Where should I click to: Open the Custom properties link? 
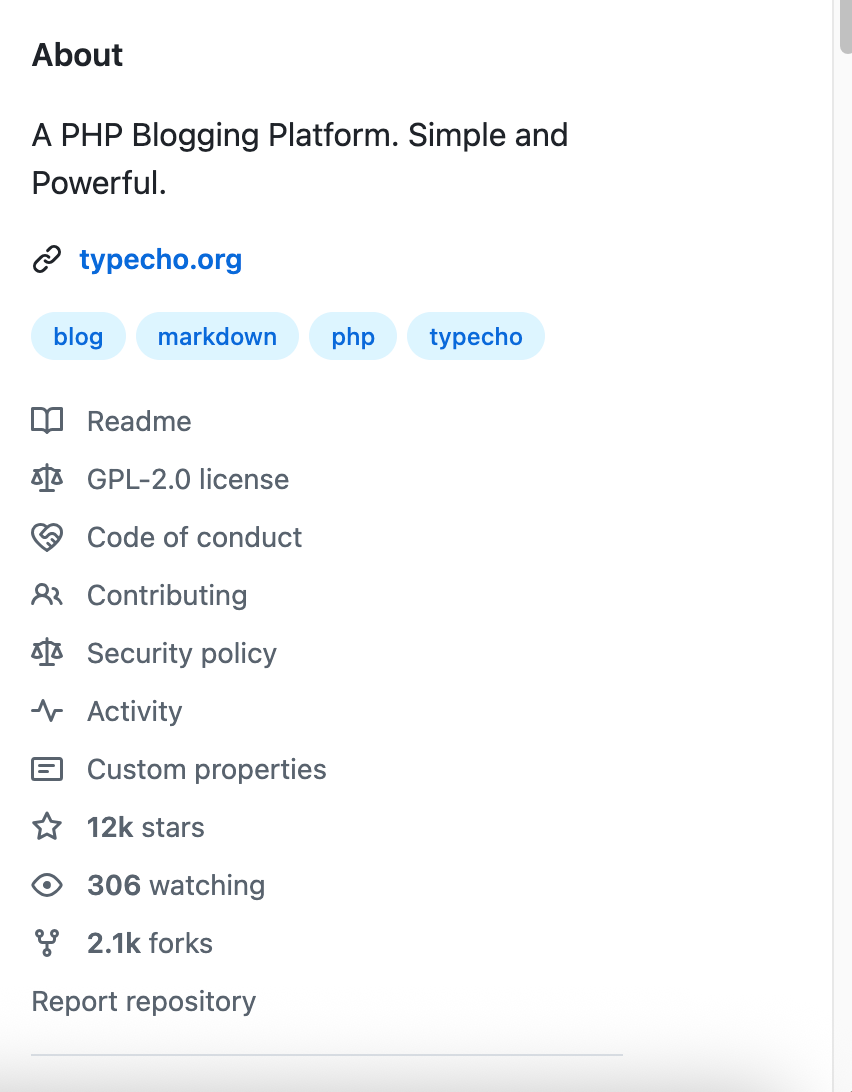tap(206, 769)
